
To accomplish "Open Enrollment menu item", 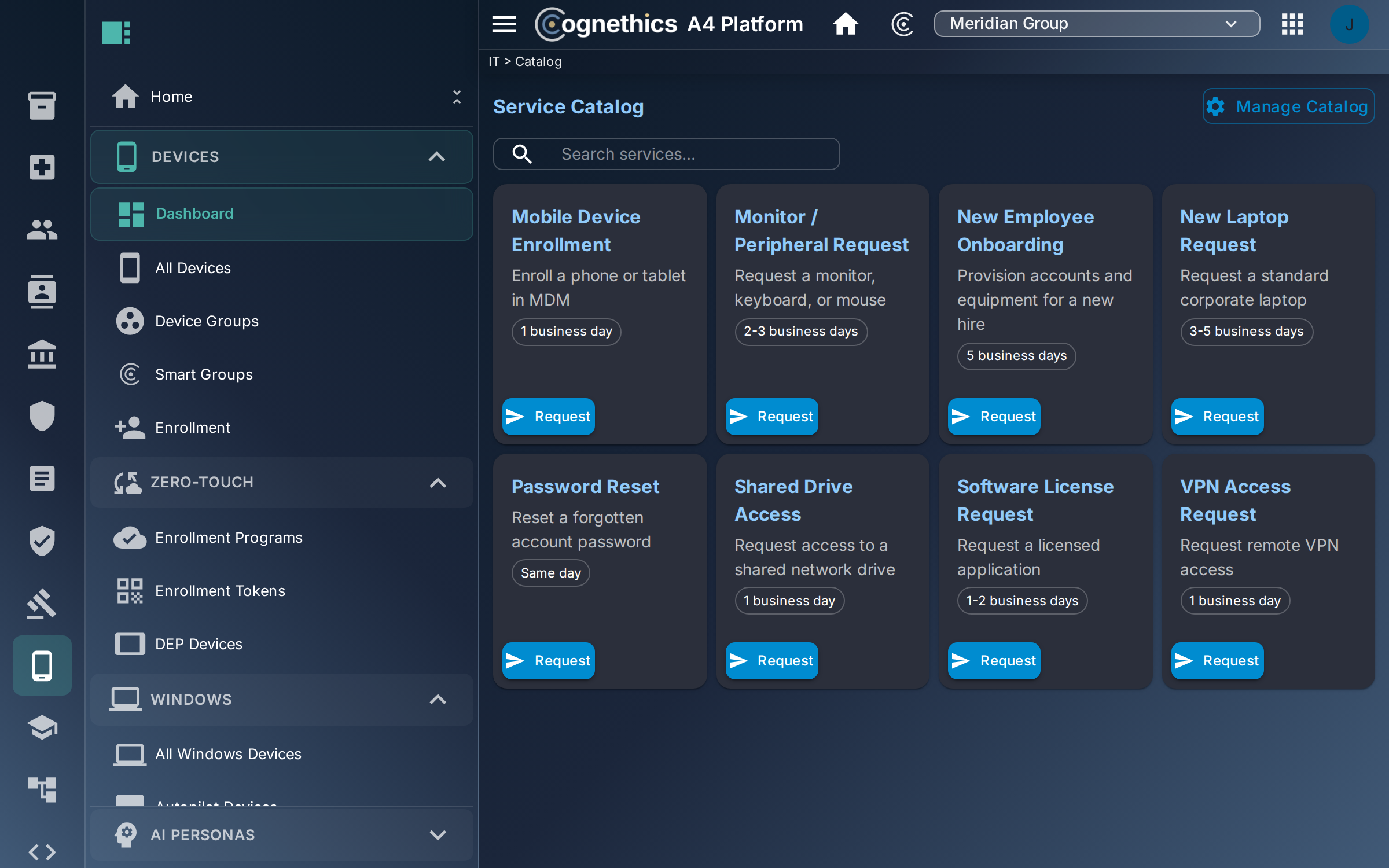I will click(281, 428).
